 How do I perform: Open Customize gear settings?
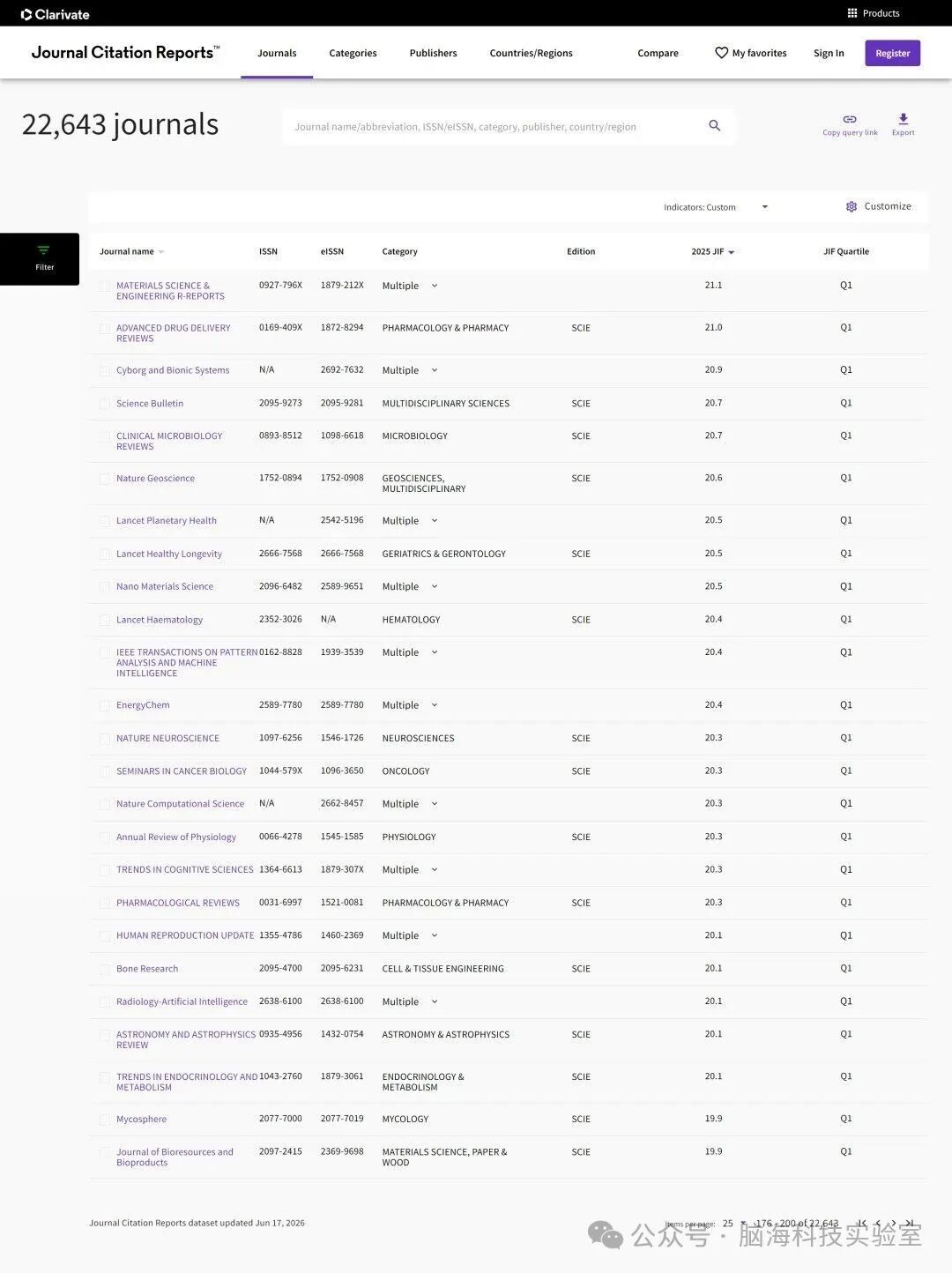(852, 206)
